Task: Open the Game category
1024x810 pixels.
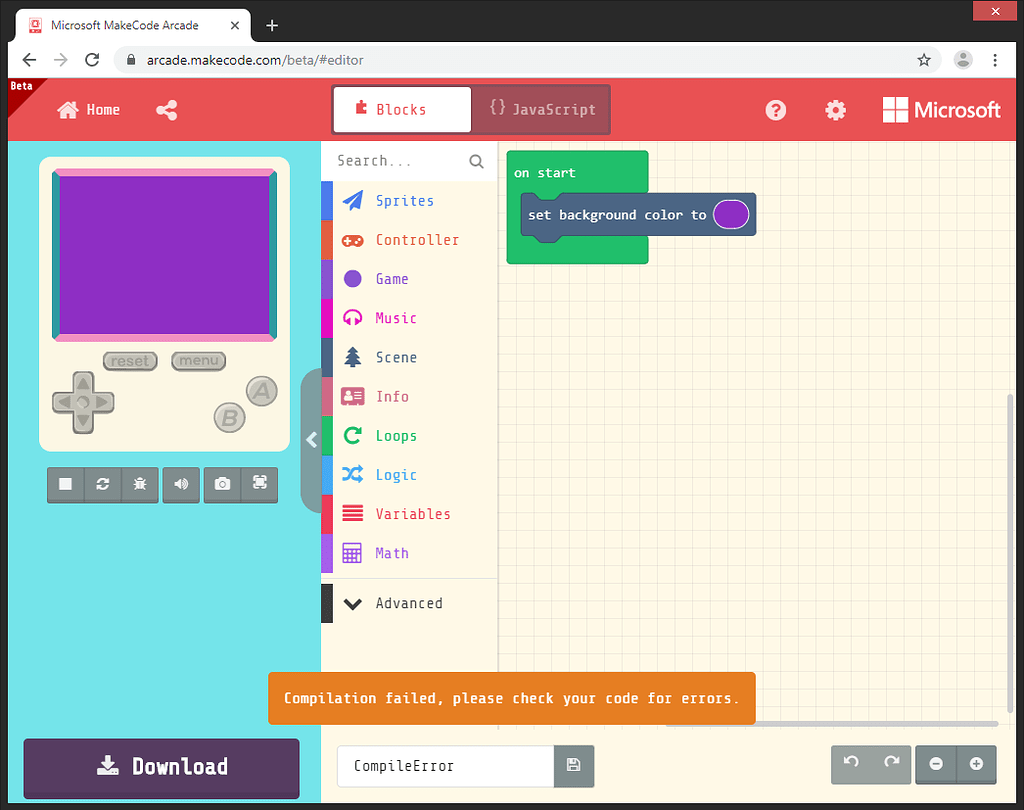Action: 409,279
